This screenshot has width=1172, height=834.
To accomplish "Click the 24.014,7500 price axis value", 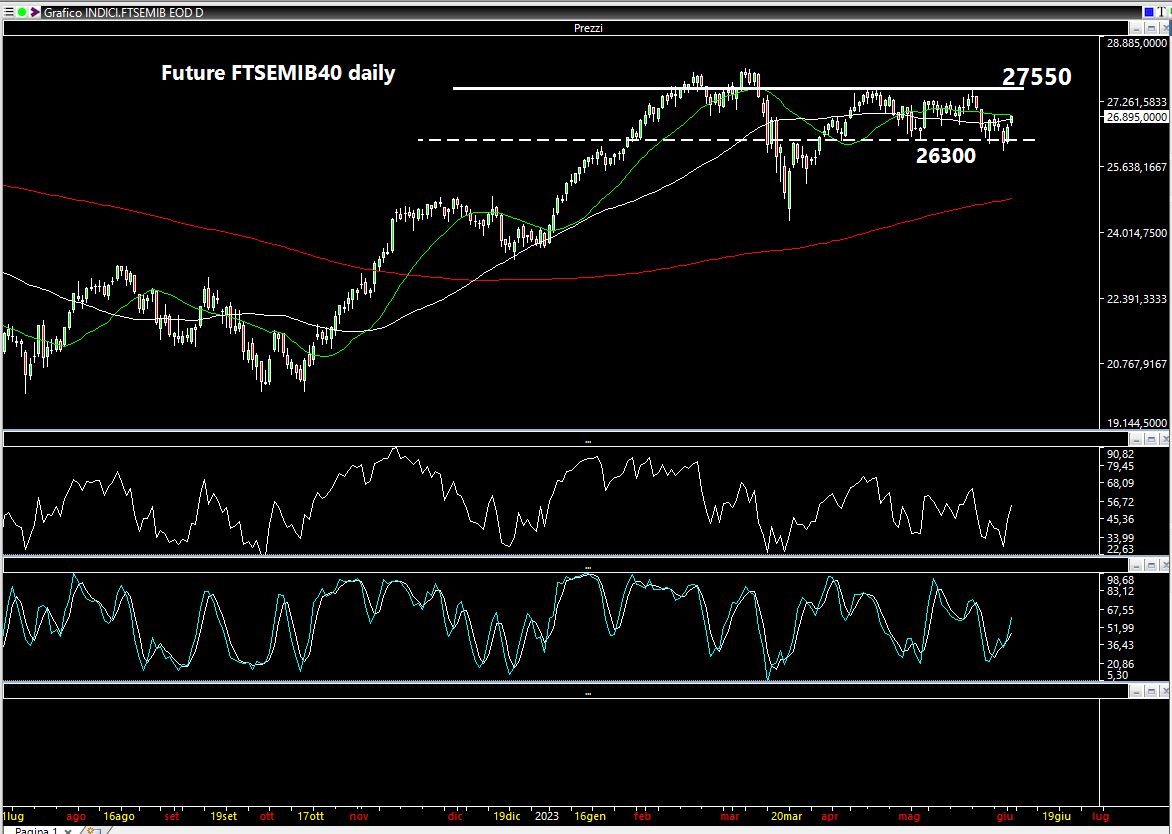I will click(1136, 233).
